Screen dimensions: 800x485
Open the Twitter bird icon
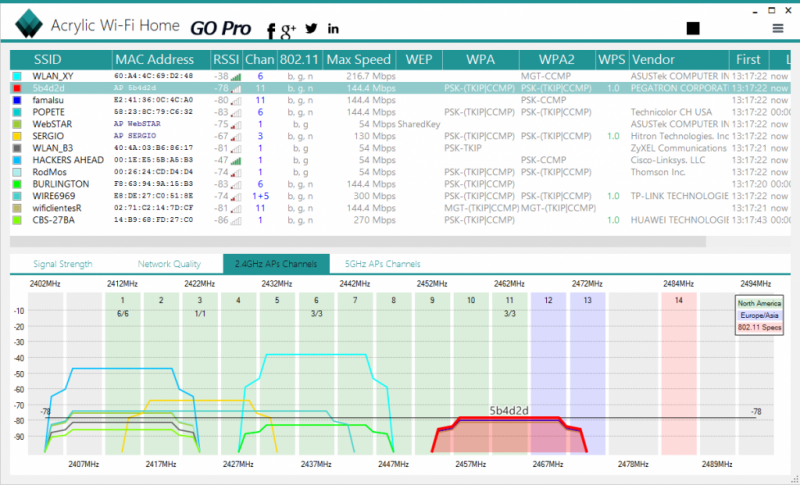[311, 29]
